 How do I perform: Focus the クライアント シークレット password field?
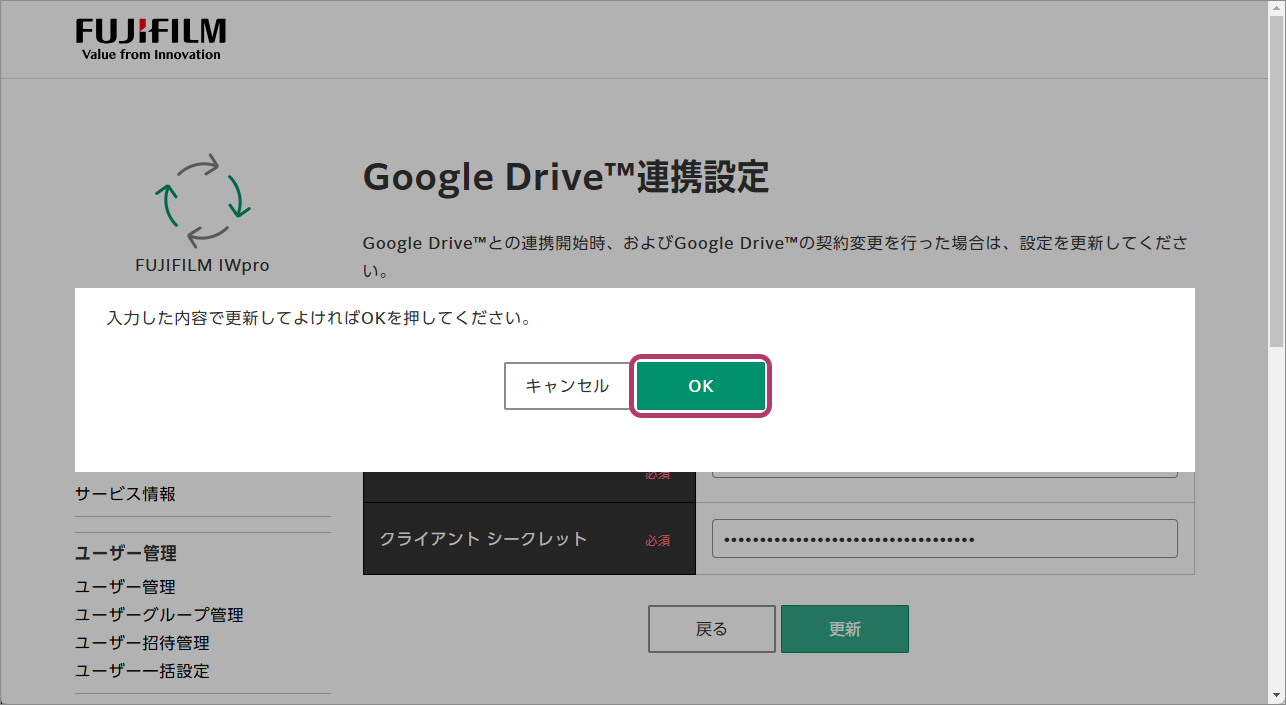(x=944, y=539)
